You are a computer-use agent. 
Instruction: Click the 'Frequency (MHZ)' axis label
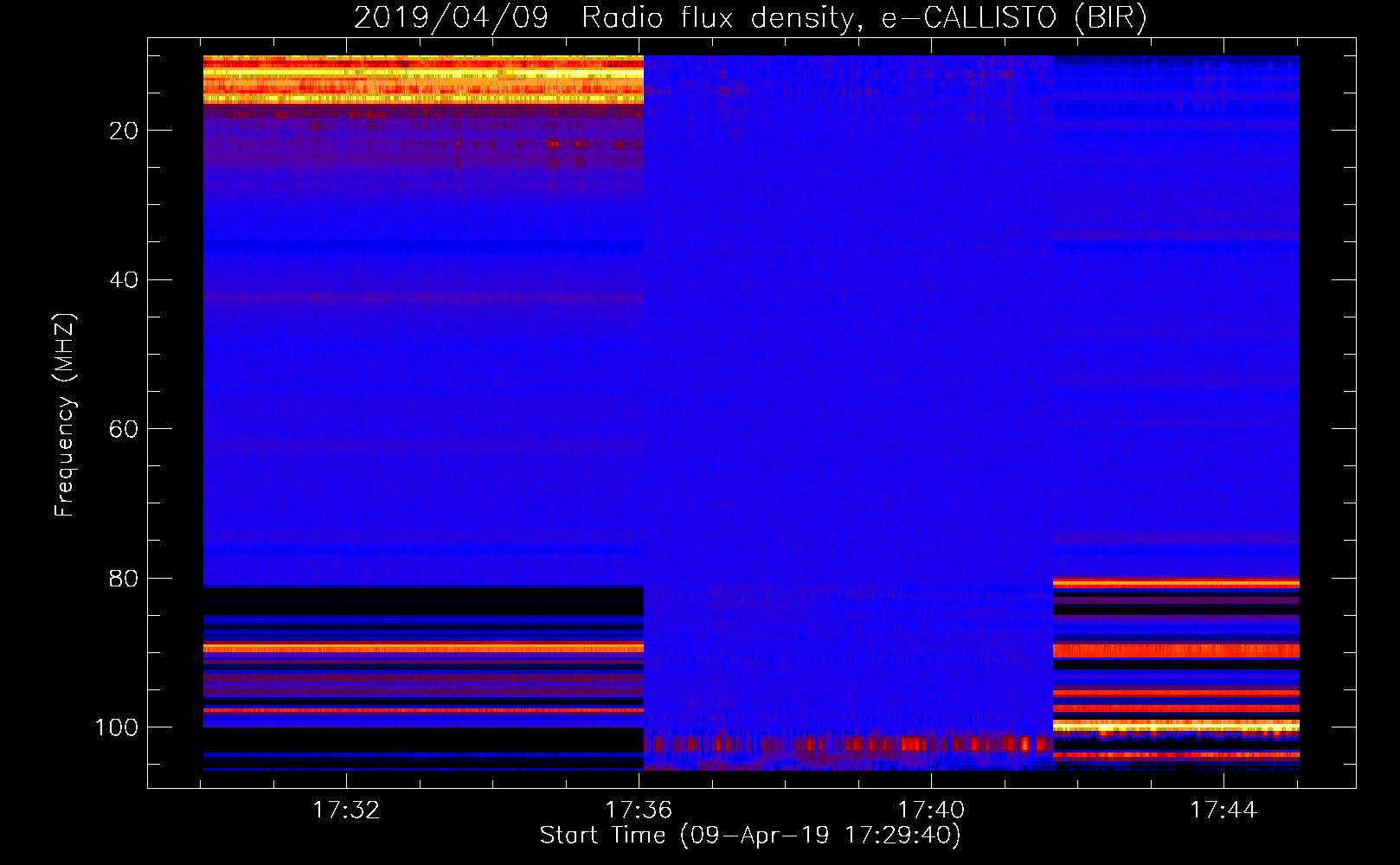[x=65, y=415]
